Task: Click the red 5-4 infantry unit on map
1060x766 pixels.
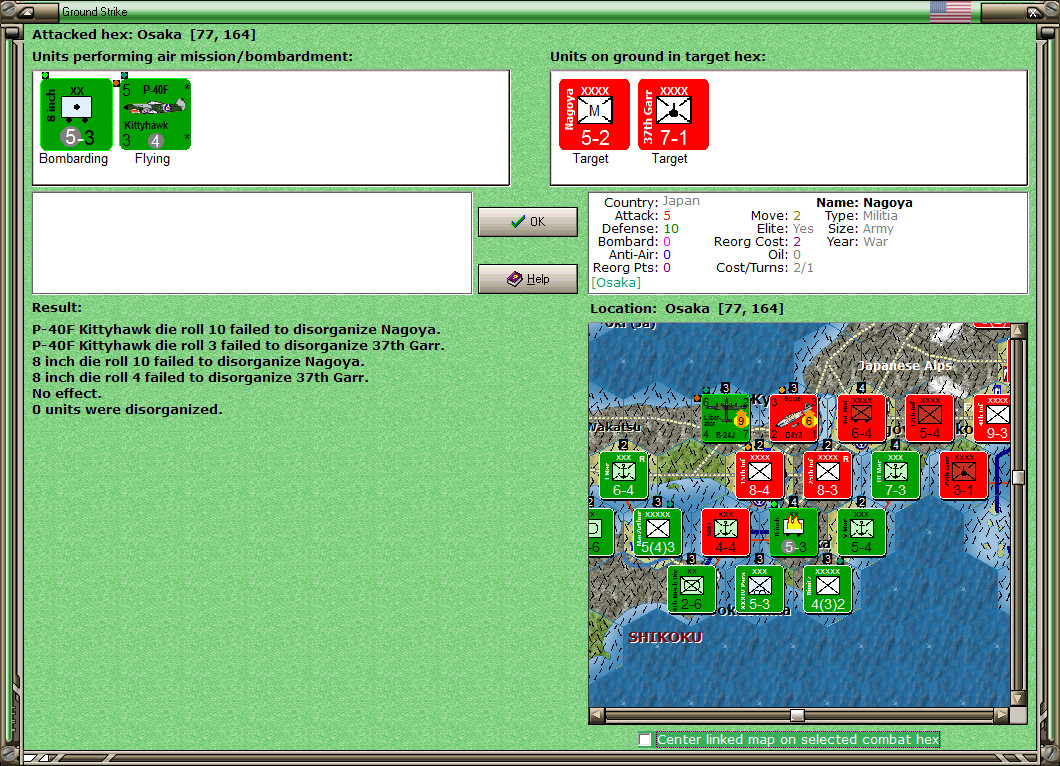Action: [x=930, y=418]
